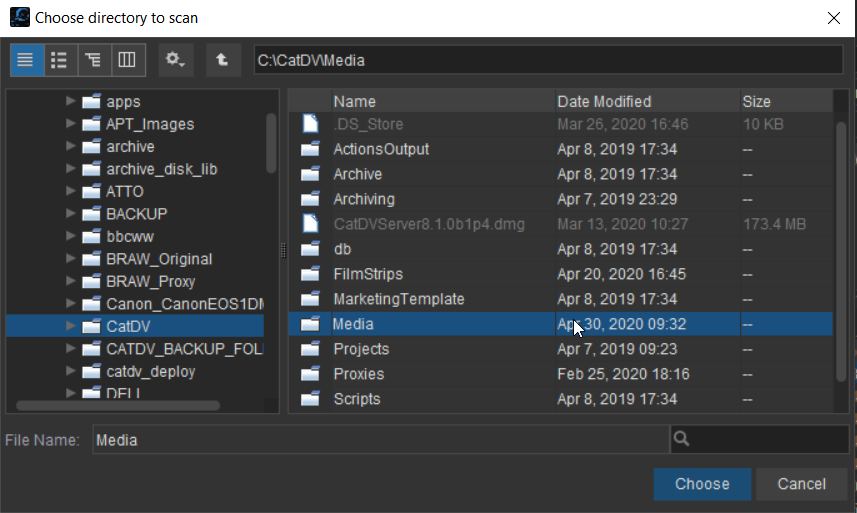857x513 pixels.
Task: Expand the CatDV tree node
Action: click(x=70, y=326)
